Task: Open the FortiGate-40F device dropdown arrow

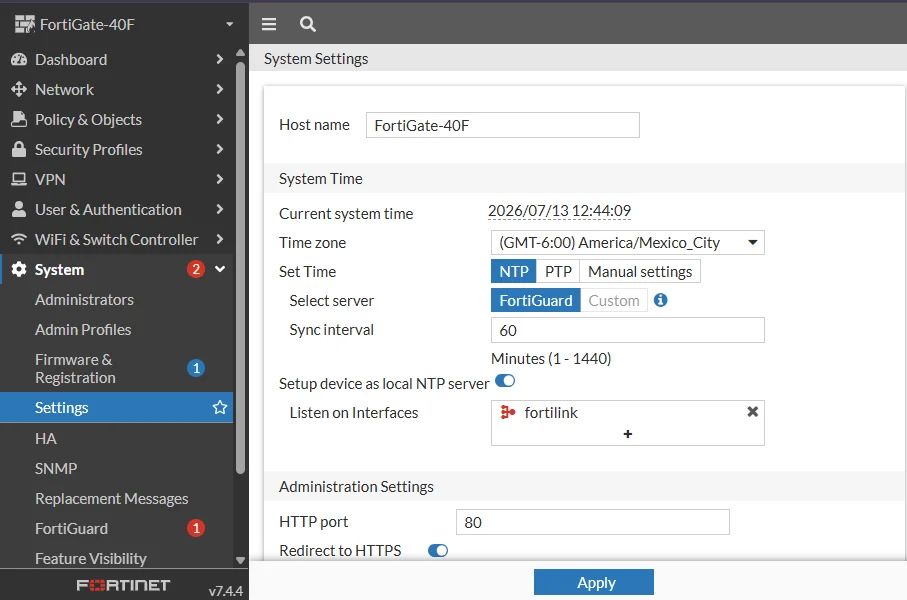Action: (230, 24)
